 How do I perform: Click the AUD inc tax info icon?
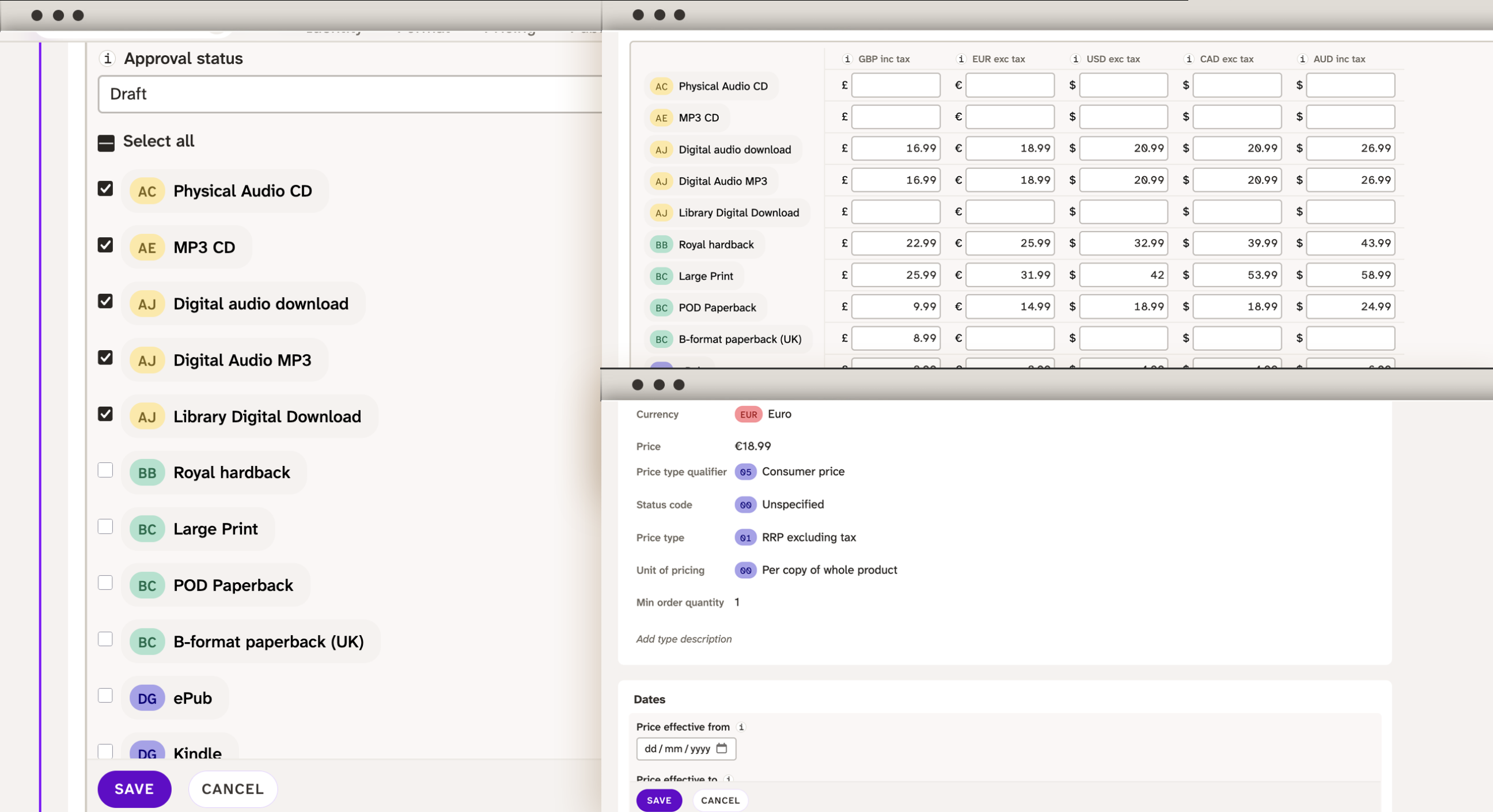click(x=1302, y=59)
